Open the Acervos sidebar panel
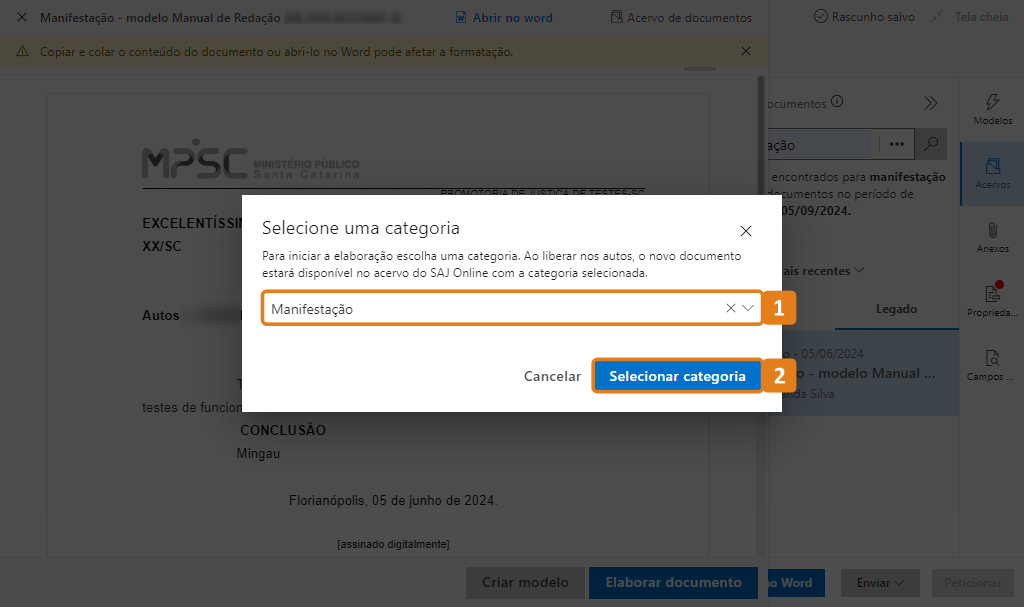Viewport: 1024px width, 607px height. (992, 173)
